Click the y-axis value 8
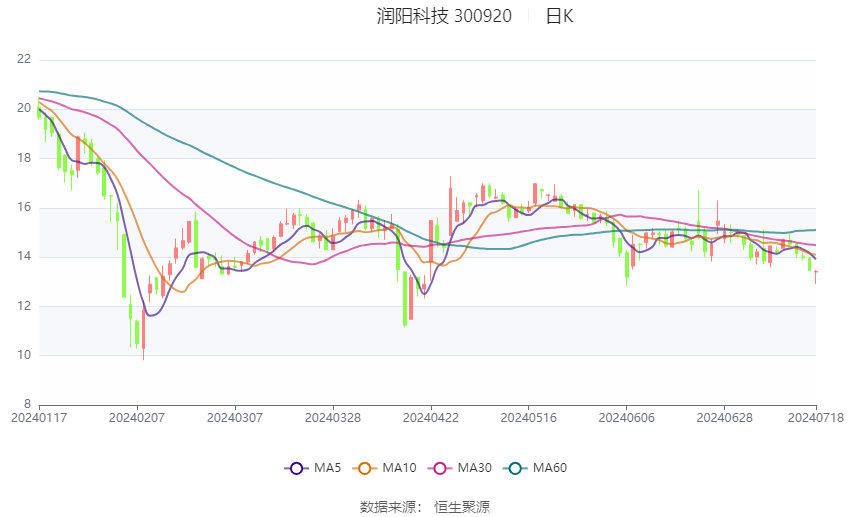Image resolution: width=850 pixels, height=517 pixels. click(27, 404)
